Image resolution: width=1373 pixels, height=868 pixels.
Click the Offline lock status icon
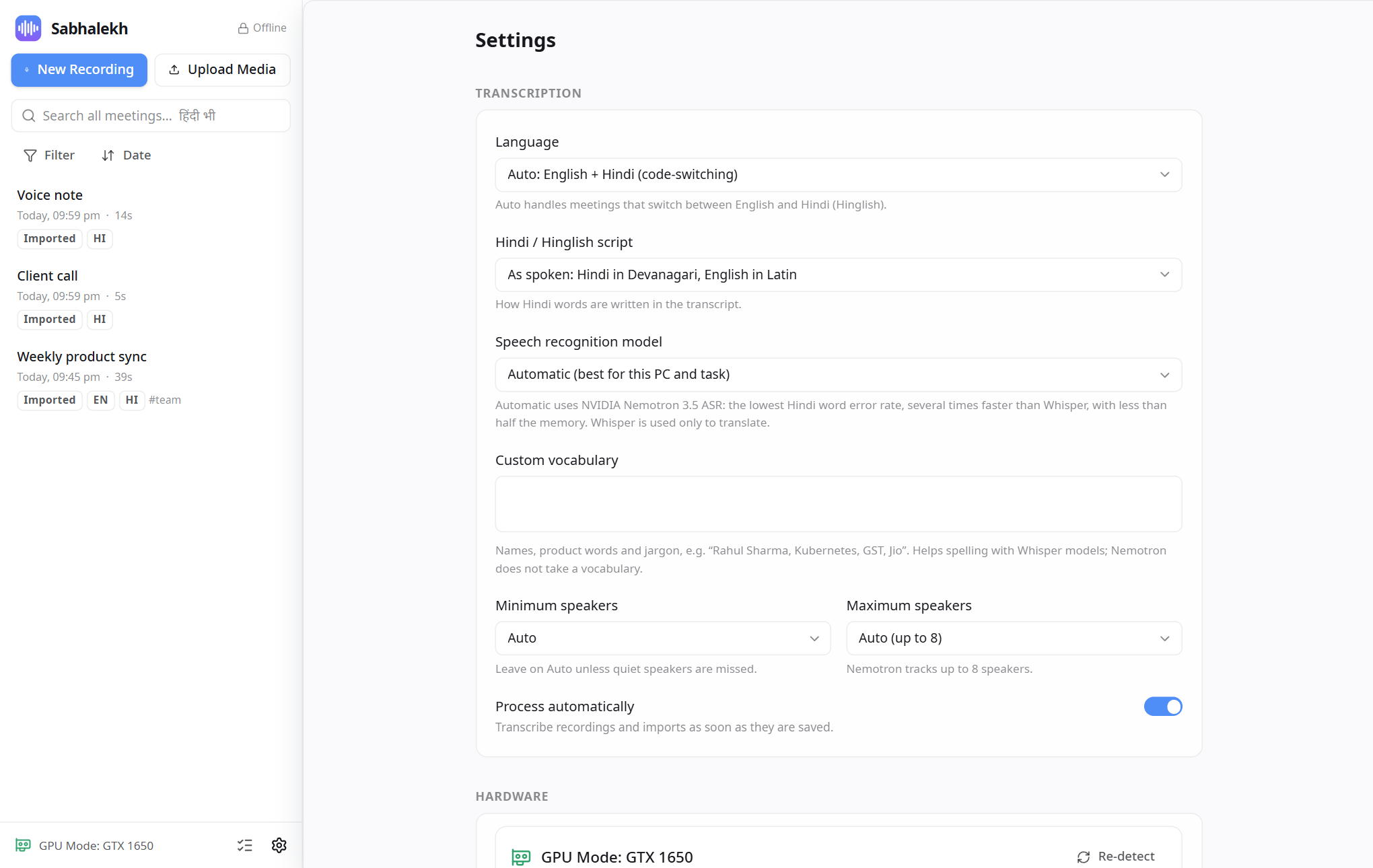point(243,28)
